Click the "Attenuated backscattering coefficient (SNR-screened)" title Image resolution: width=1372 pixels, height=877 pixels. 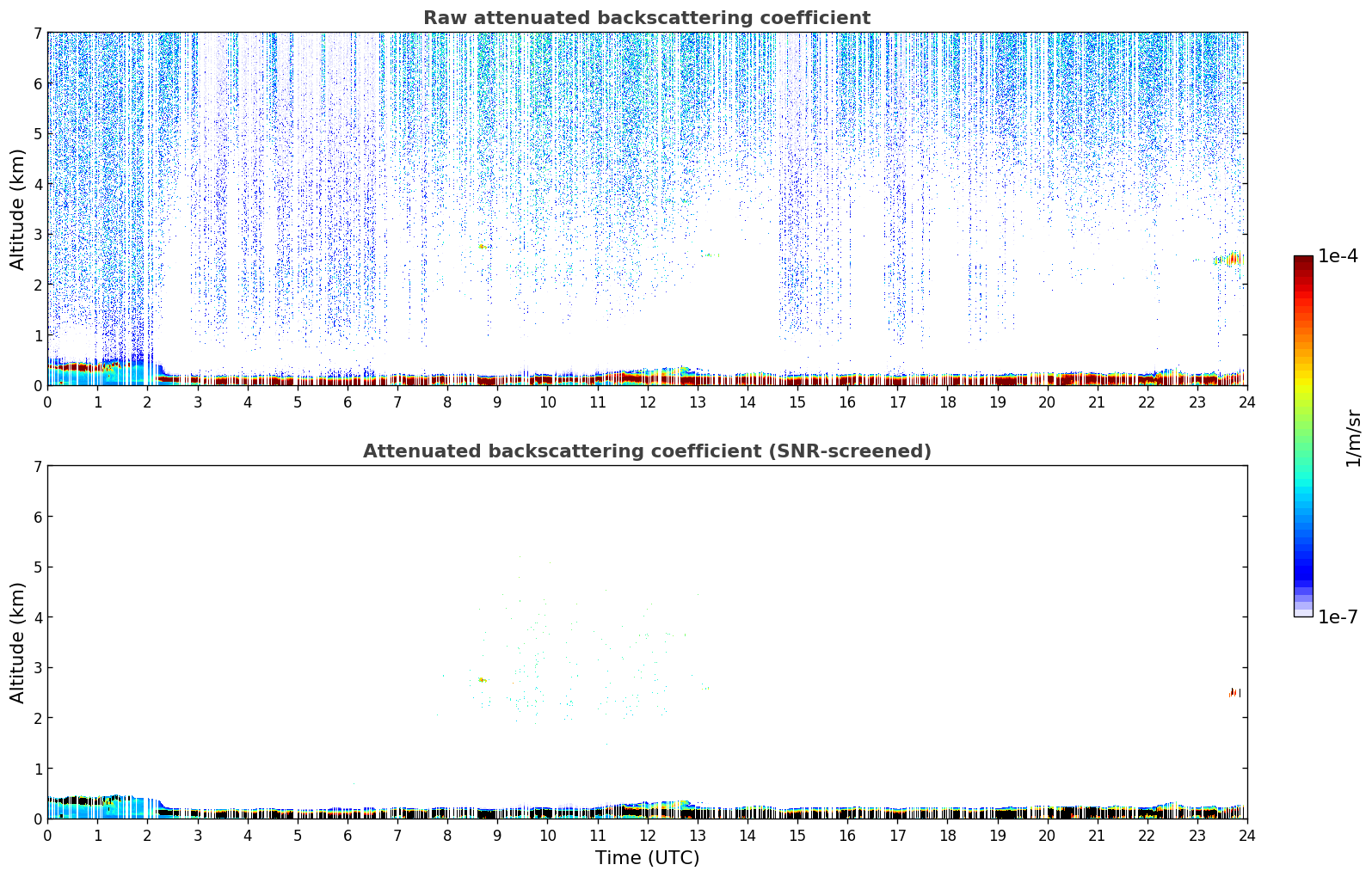[x=646, y=451]
